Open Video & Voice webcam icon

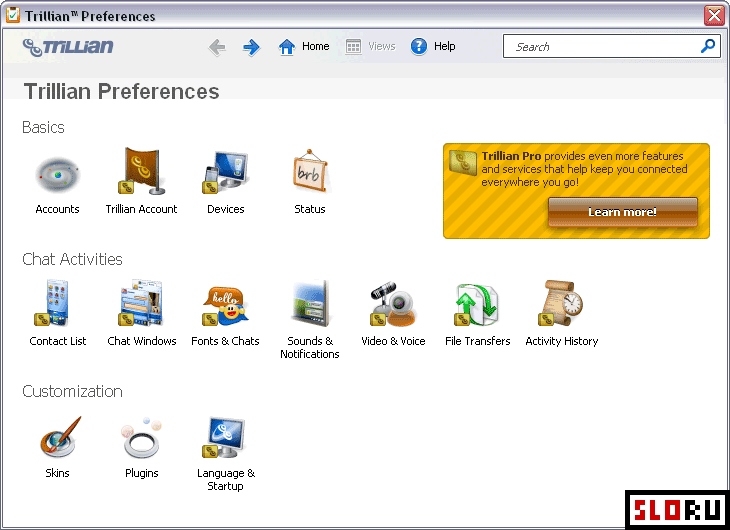393,304
